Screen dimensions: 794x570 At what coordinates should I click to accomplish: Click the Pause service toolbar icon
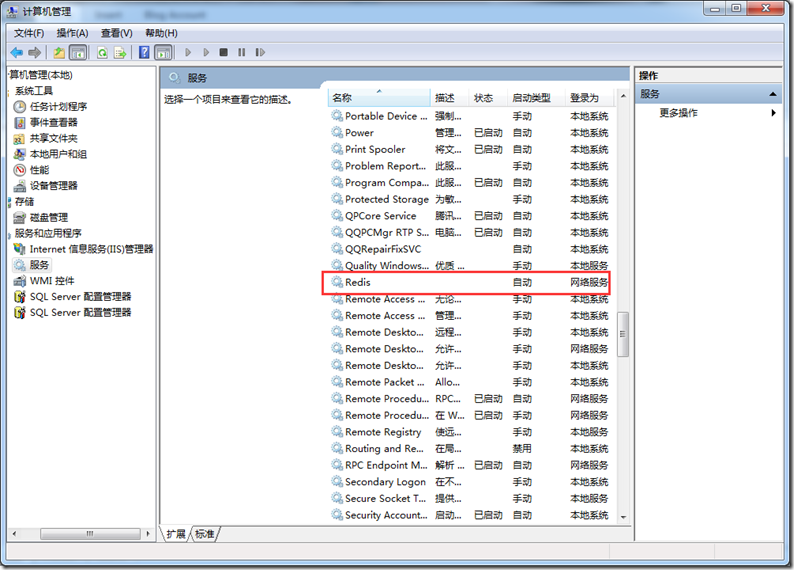tap(242, 52)
